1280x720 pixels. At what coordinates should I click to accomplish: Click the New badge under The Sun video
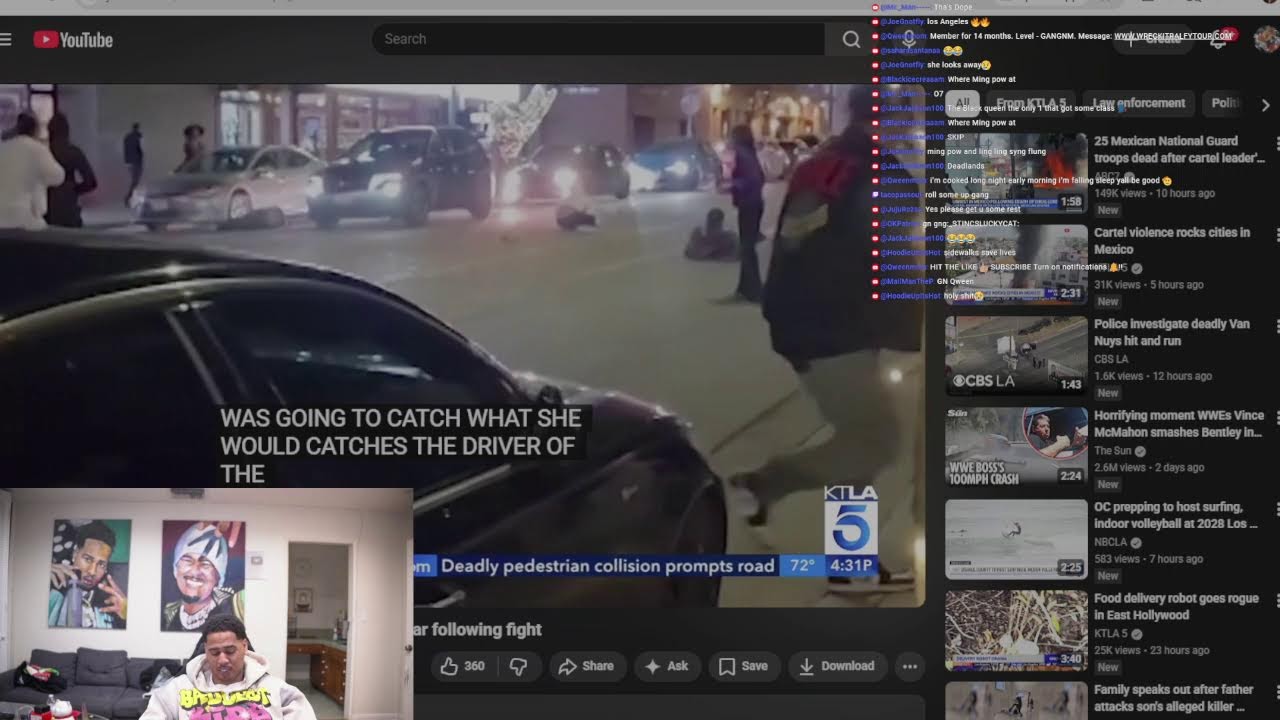pos(1108,485)
